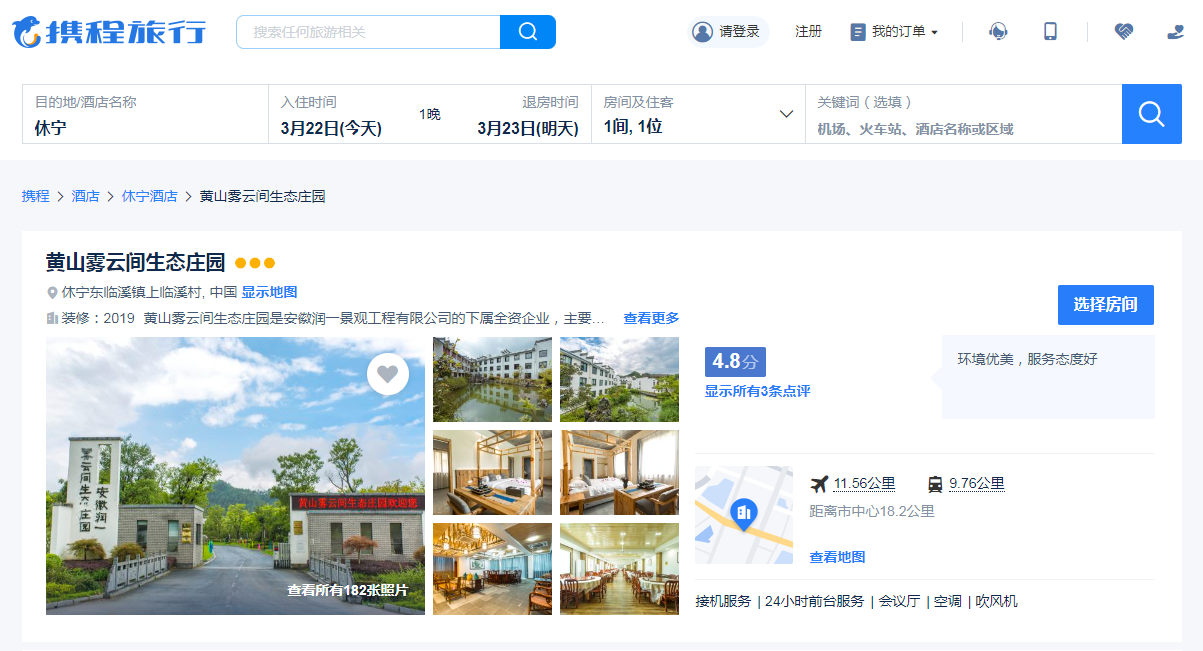Click 查看地图 link under map

[837, 557]
